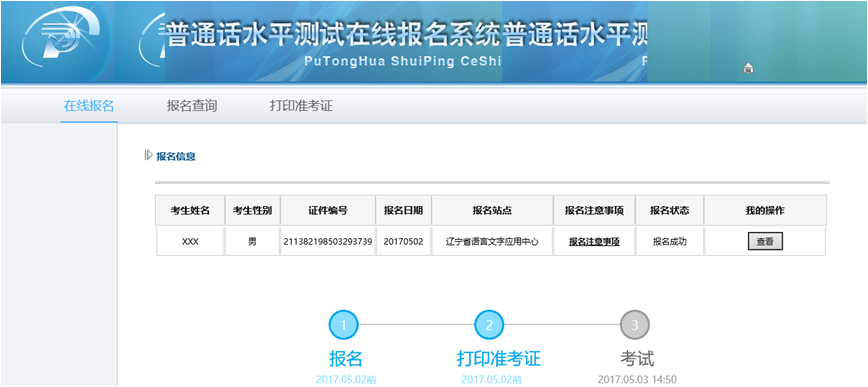Select the date cell 20170502
The image size is (868, 387).
tap(404, 241)
